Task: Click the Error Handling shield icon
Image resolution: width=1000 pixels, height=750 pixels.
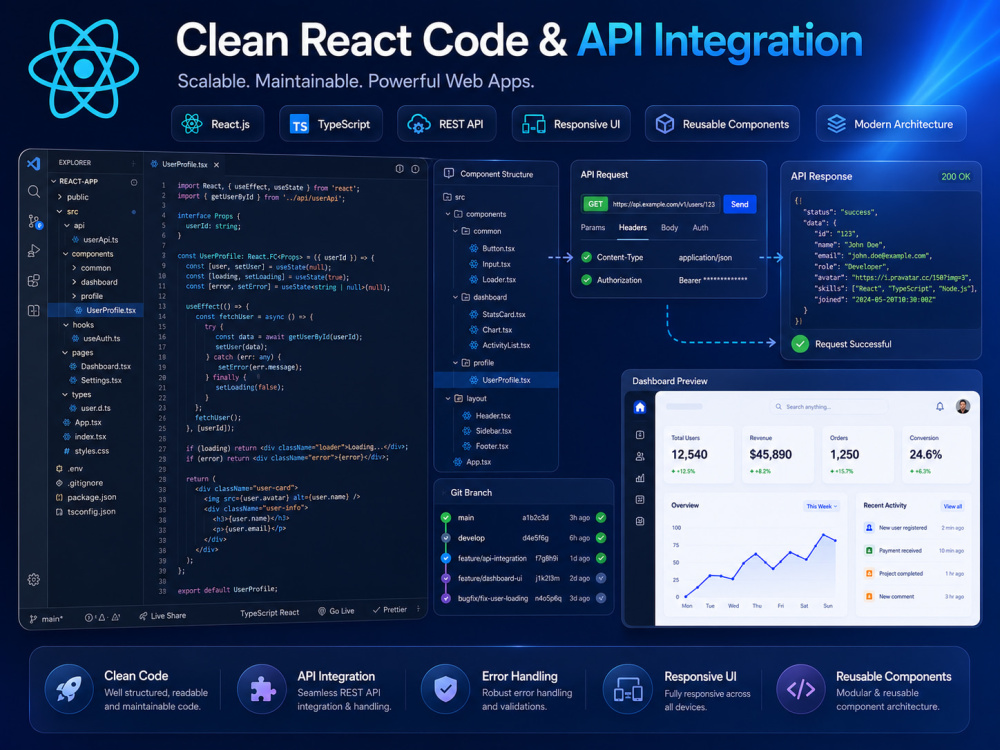Action: pyautogui.click(x=445, y=689)
